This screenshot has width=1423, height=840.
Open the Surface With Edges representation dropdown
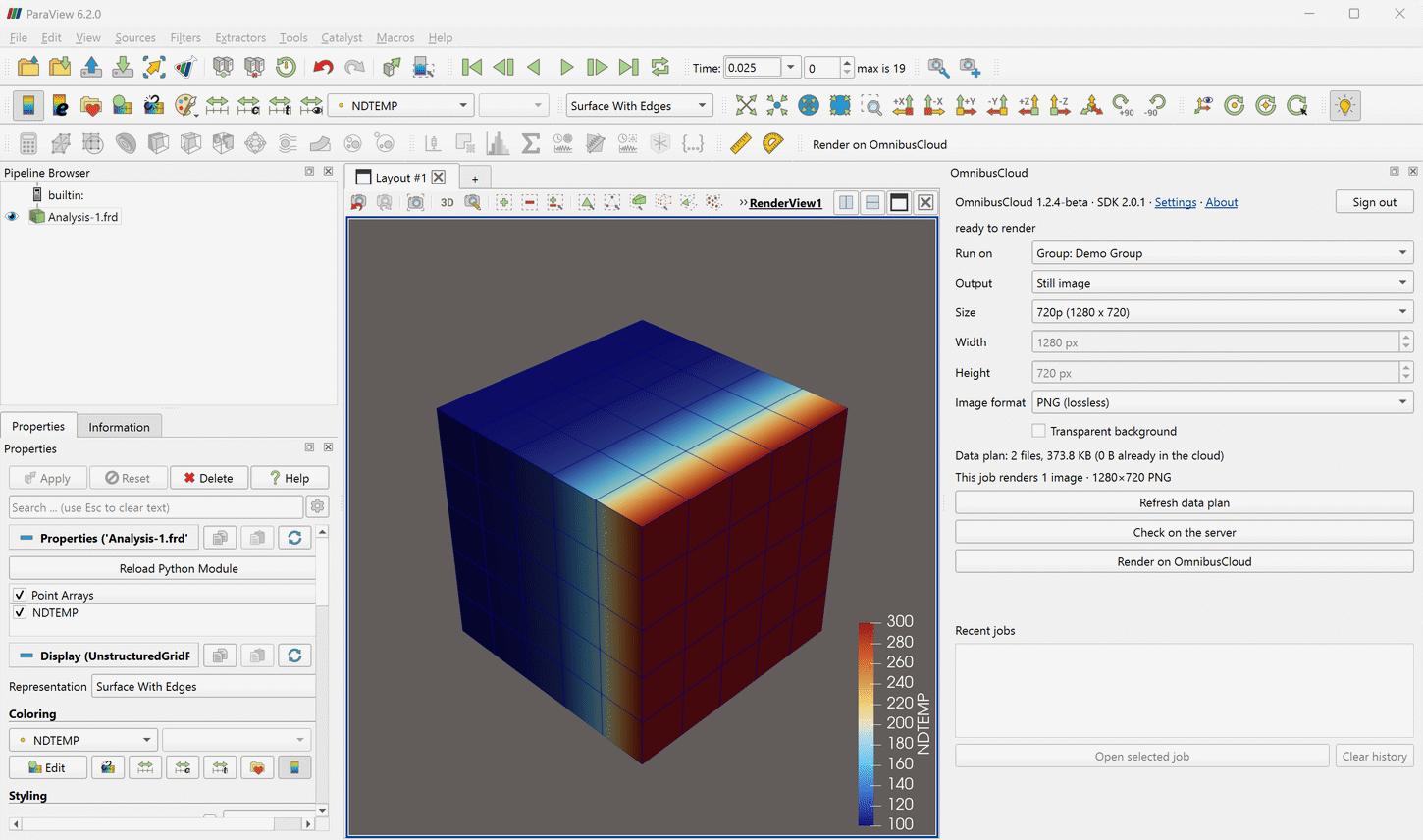click(639, 106)
